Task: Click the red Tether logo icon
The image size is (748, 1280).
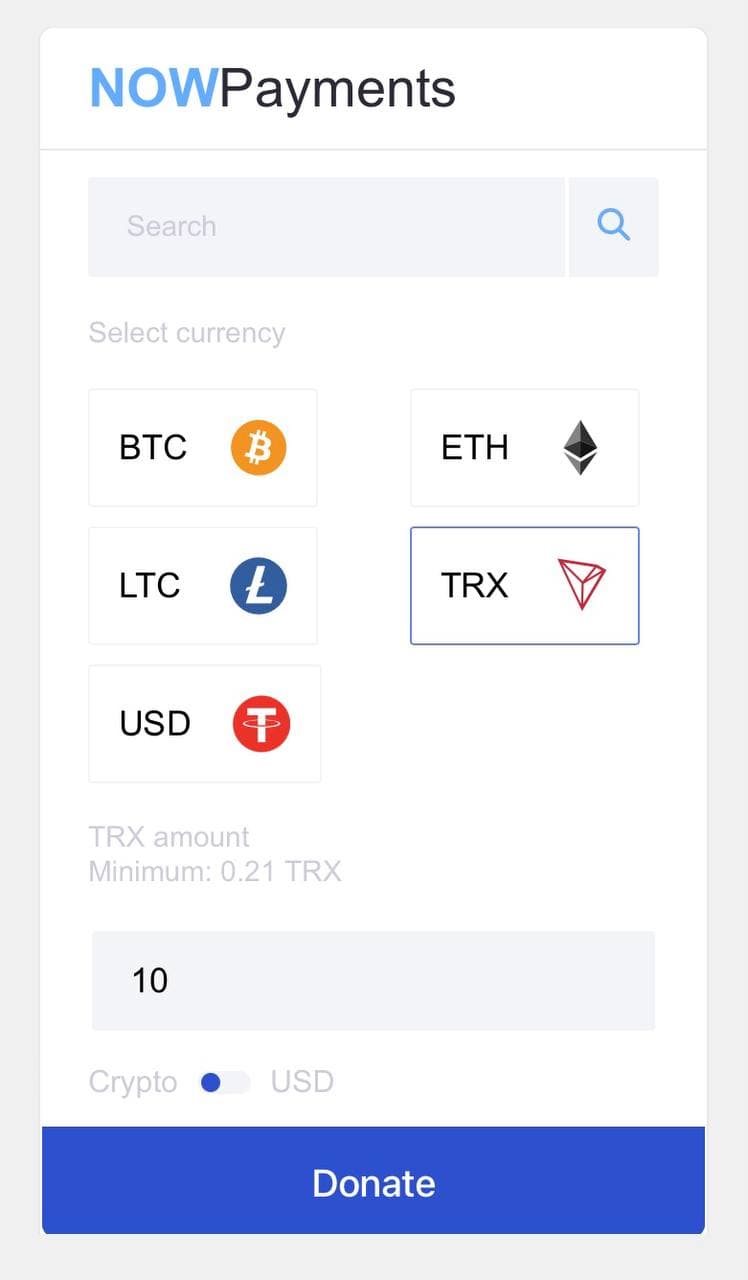Action: pos(261,723)
